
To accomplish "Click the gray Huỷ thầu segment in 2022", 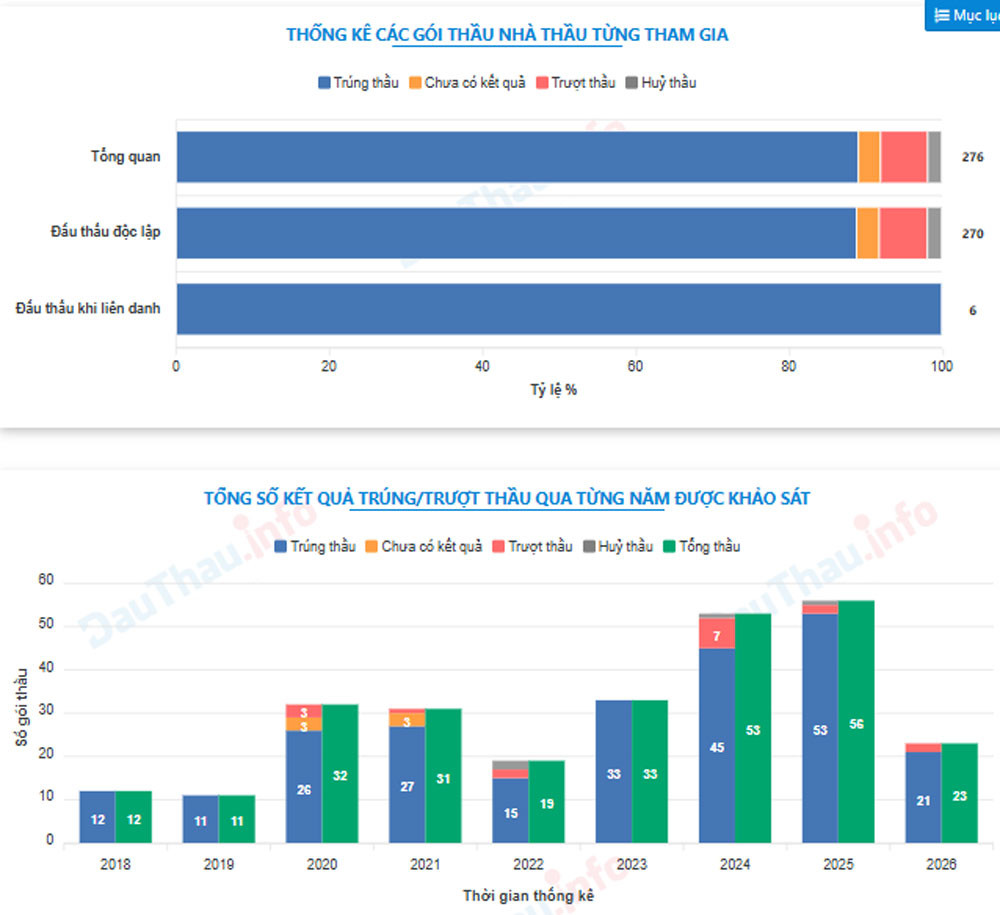I will click(510, 765).
